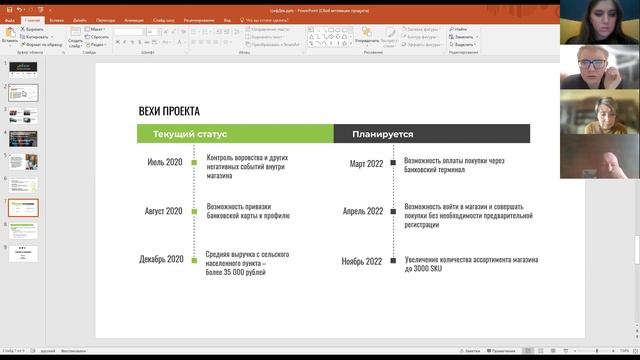Open Направление текста text direction menu
Screen dimensions: 640x360
click(x=268, y=29)
